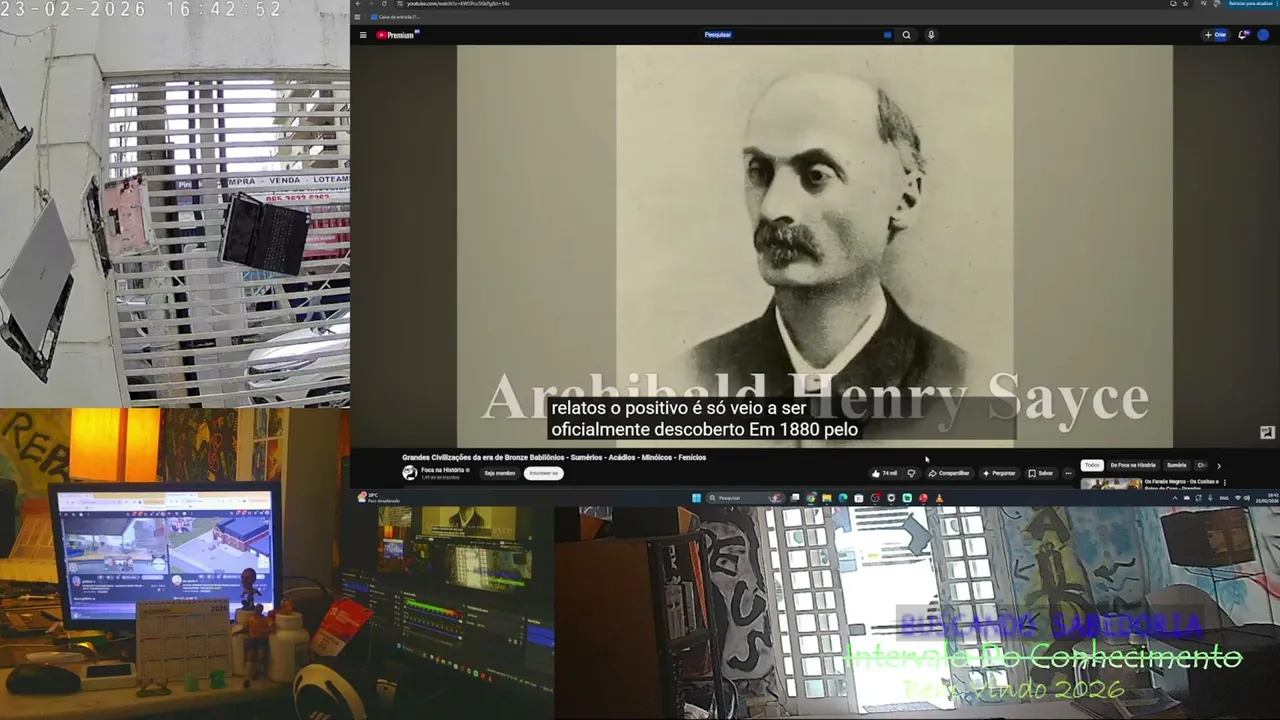
Task: Open the YouTube guide hamburger menu
Action: point(363,35)
